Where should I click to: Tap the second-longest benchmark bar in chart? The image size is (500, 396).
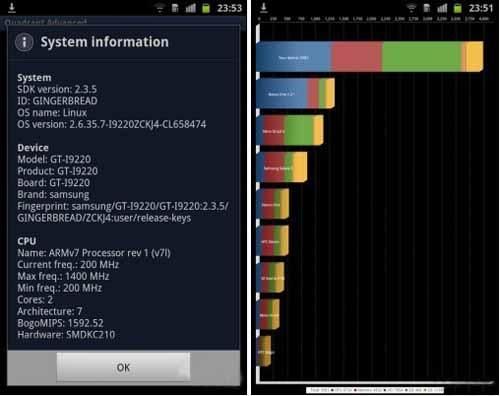coord(296,93)
